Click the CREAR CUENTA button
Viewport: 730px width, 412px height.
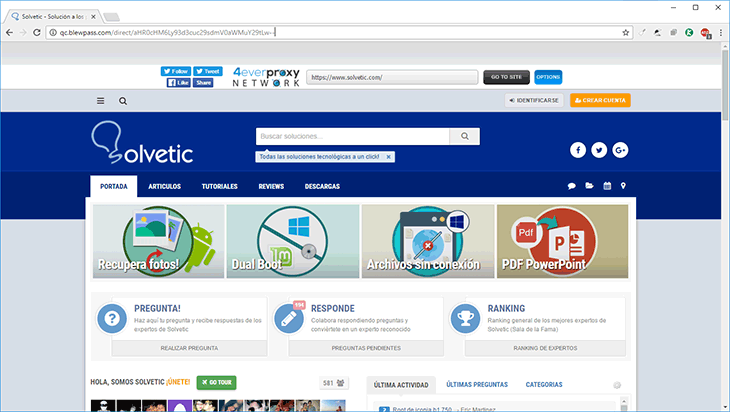(x=600, y=100)
